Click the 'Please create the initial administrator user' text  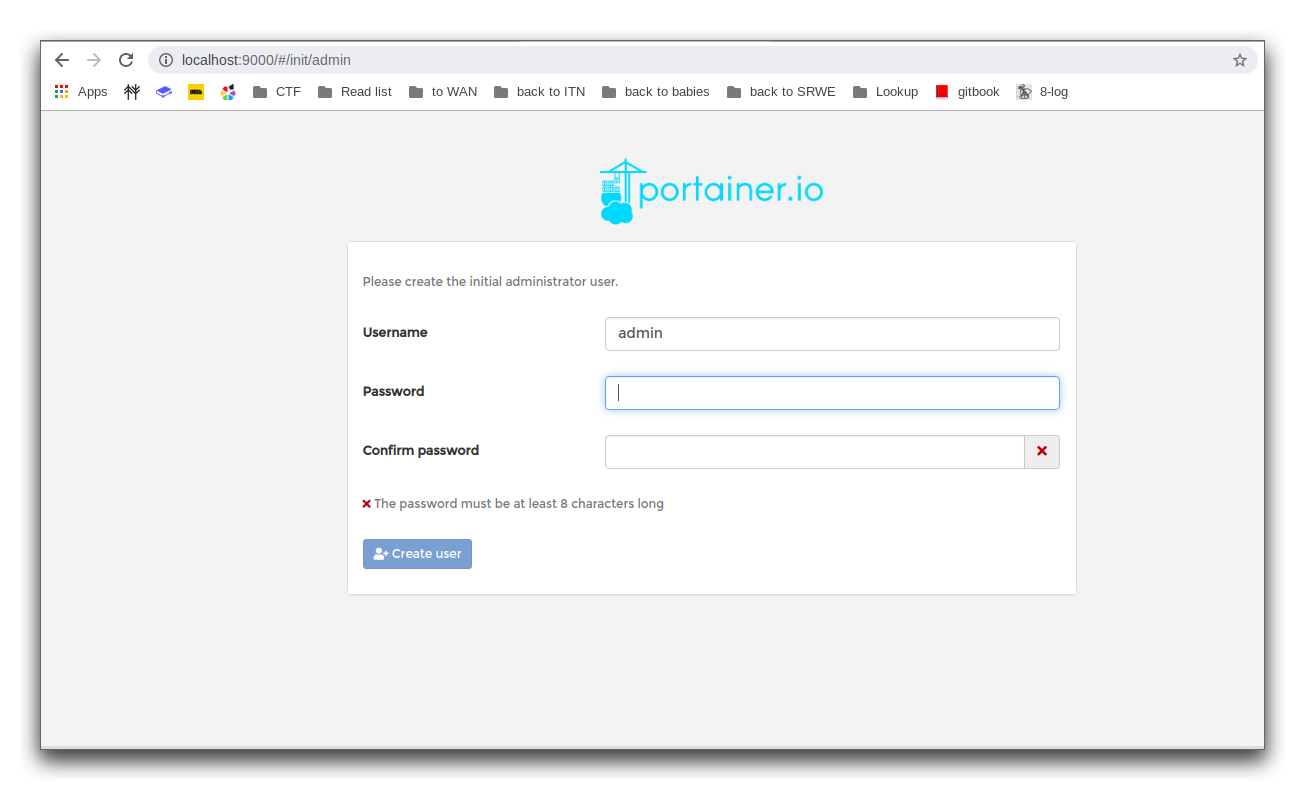(491, 282)
